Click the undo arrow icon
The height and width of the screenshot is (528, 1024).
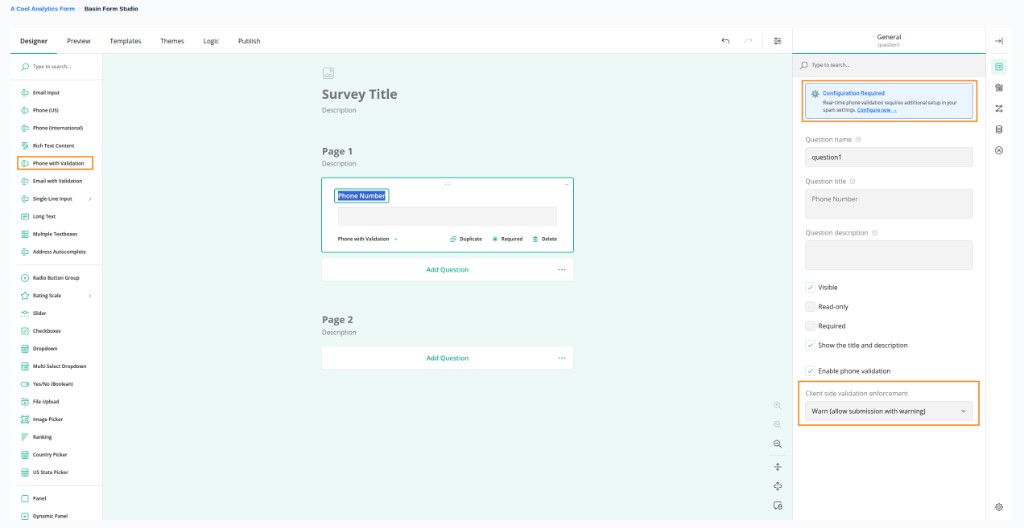[725, 41]
